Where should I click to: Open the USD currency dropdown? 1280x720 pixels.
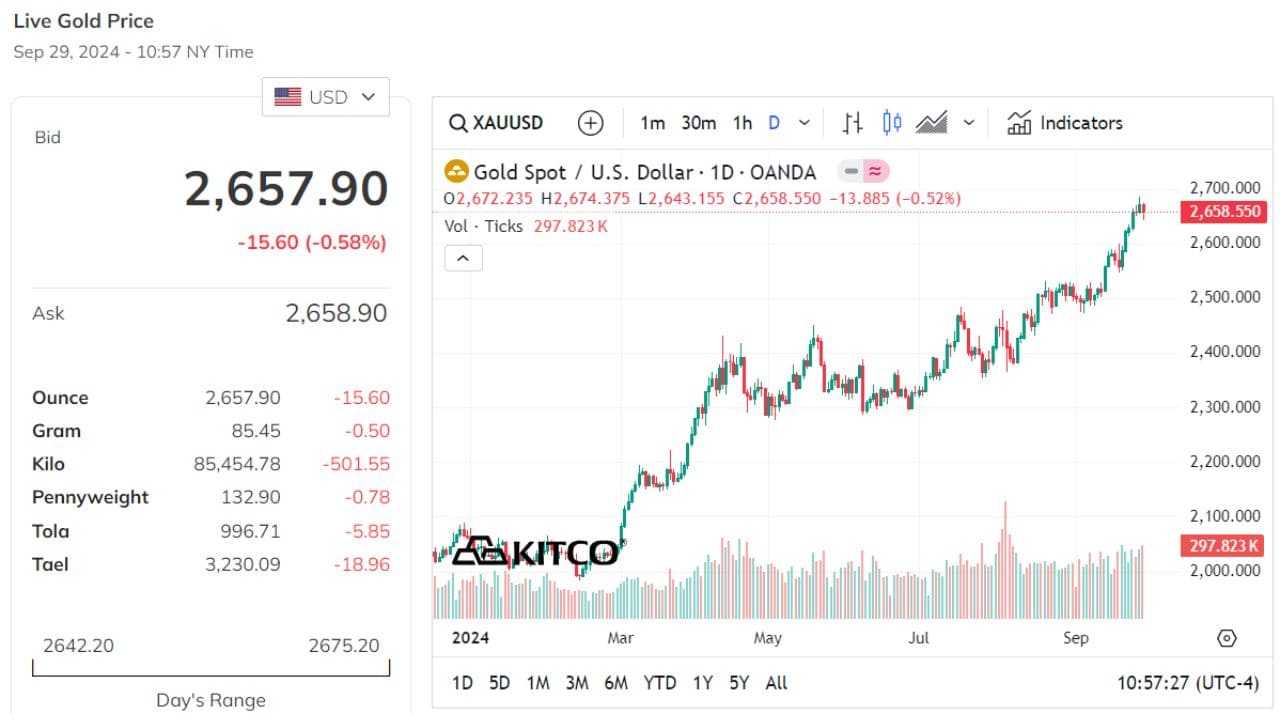(326, 97)
